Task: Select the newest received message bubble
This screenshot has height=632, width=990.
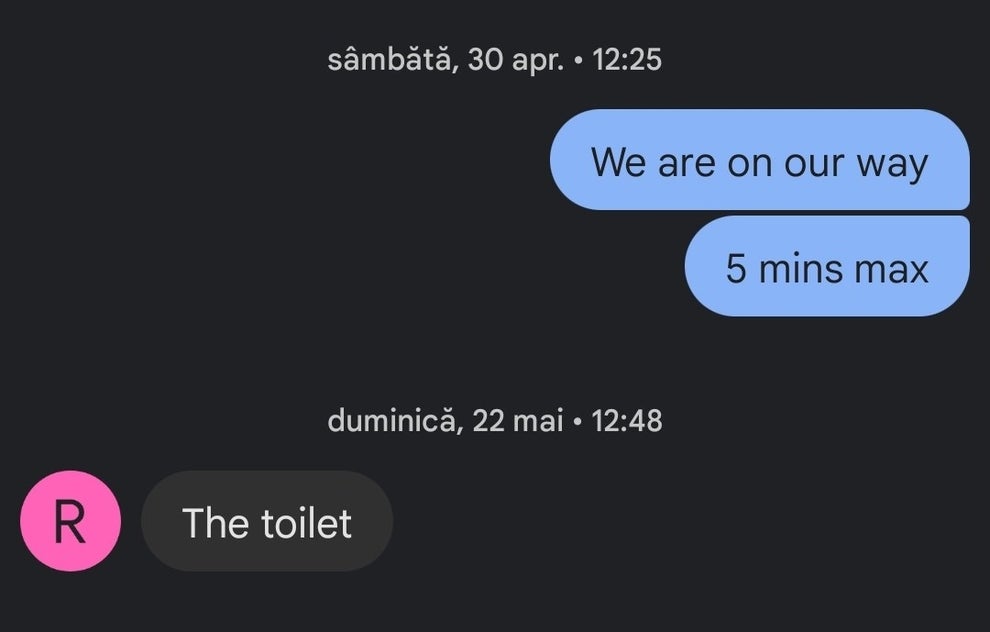Action: click(x=267, y=521)
